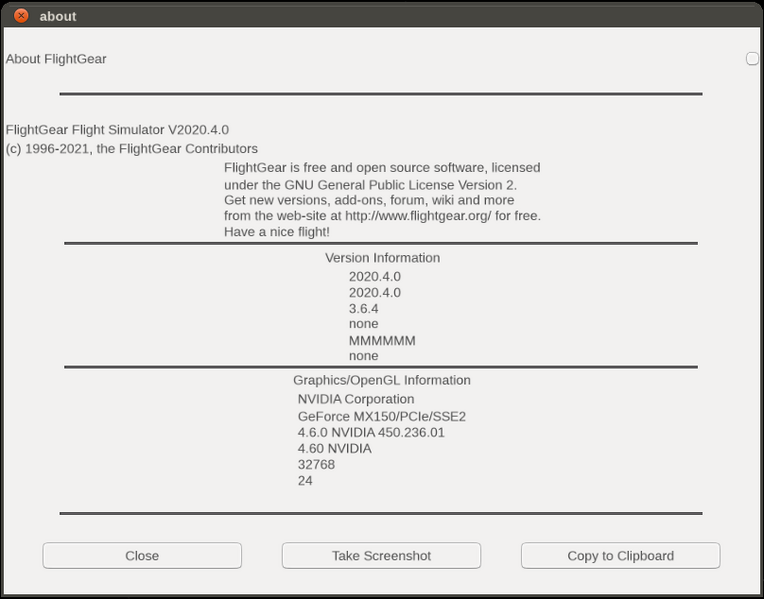Click the '3.6.4' version value
This screenshot has height=599, width=764.
point(363,309)
